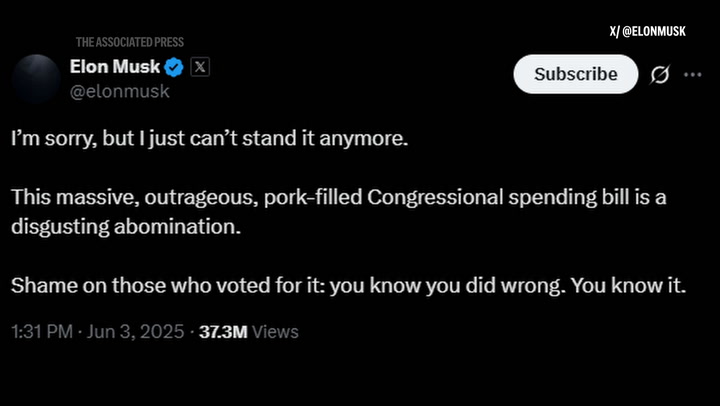The image size is (720, 406).
Task: Open the Grok slashed-circle icon
Action: [660, 74]
